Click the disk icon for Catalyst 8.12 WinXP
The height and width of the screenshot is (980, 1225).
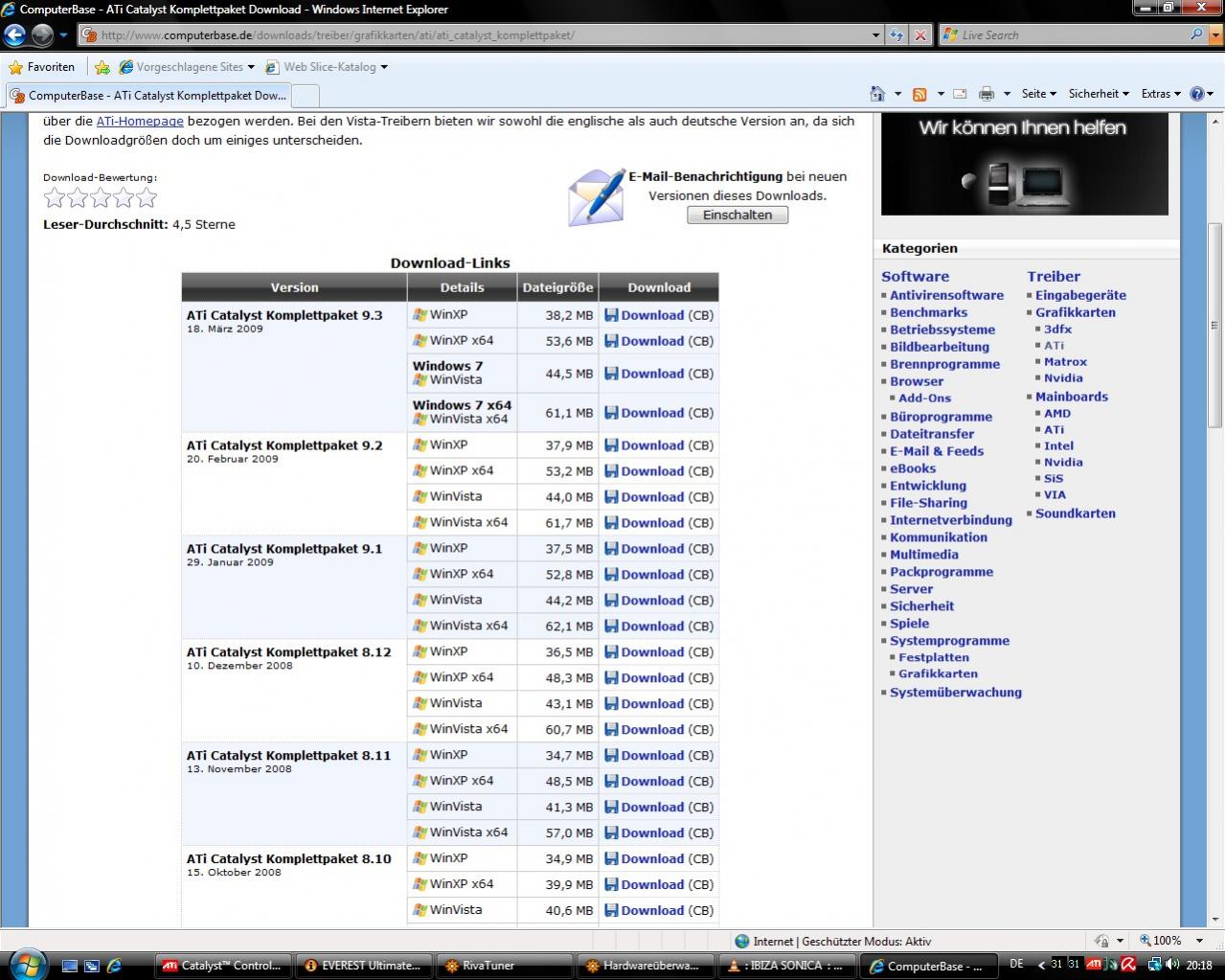[x=611, y=652]
